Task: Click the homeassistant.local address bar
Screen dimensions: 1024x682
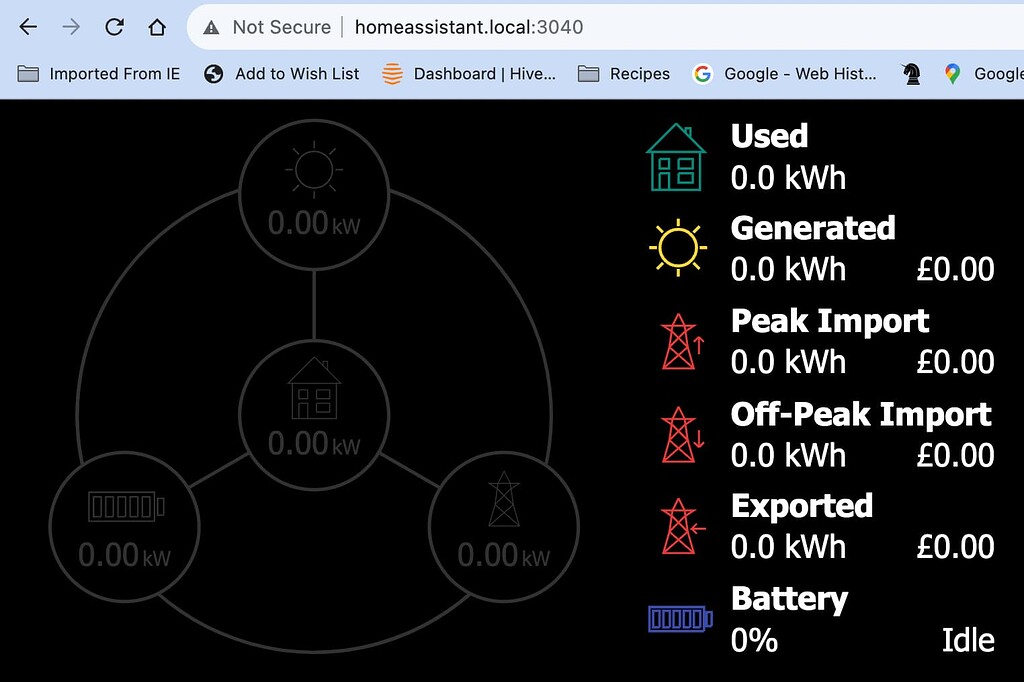Action: tap(468, 27)
